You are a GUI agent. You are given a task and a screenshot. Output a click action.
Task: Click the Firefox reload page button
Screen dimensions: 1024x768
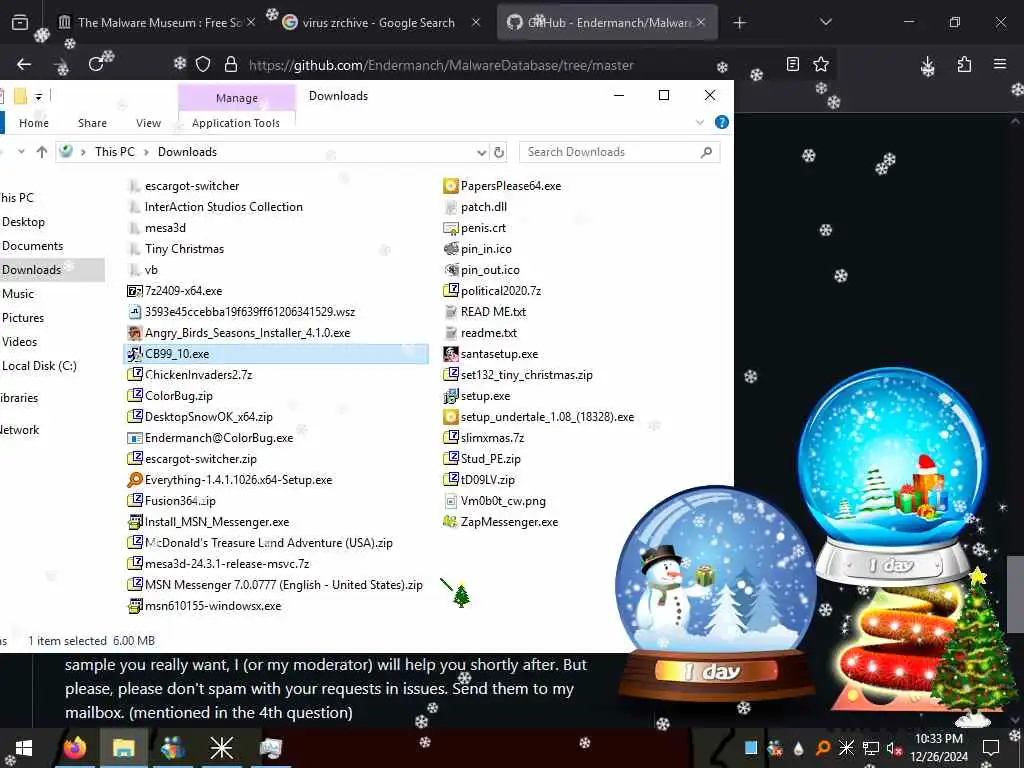(x=96, y=64)
